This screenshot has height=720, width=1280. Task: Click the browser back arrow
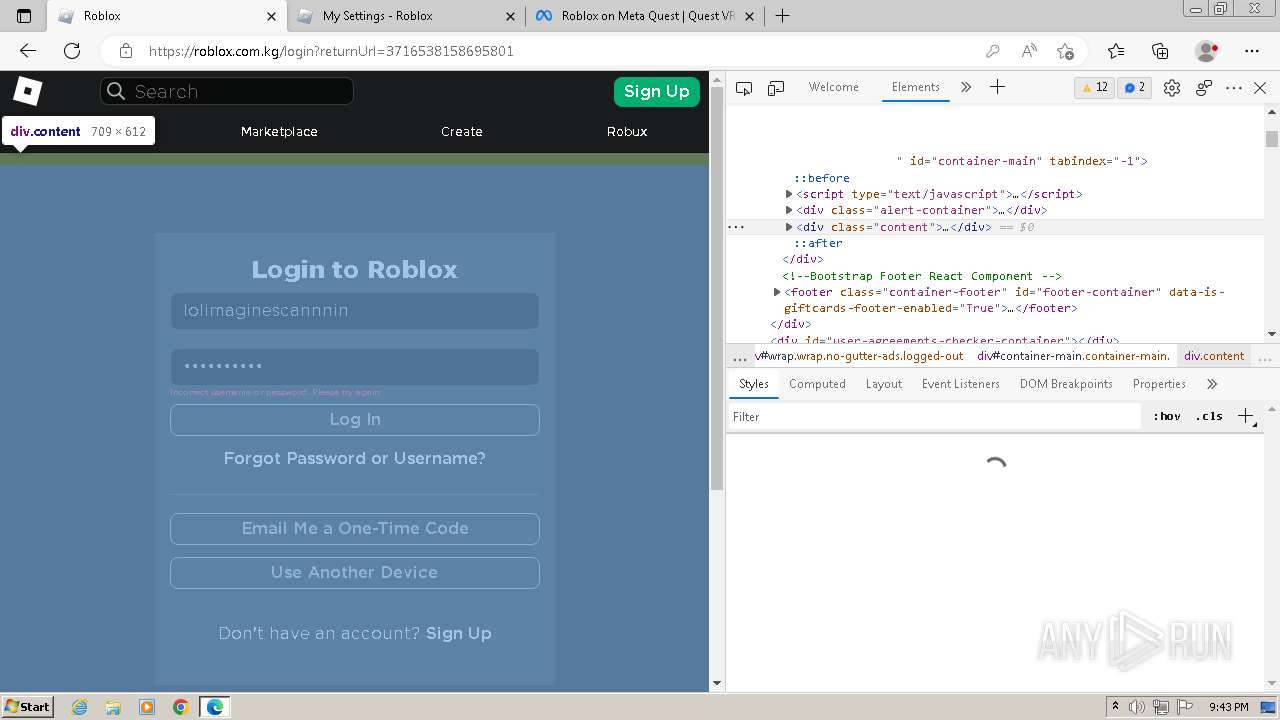[28, 51]
